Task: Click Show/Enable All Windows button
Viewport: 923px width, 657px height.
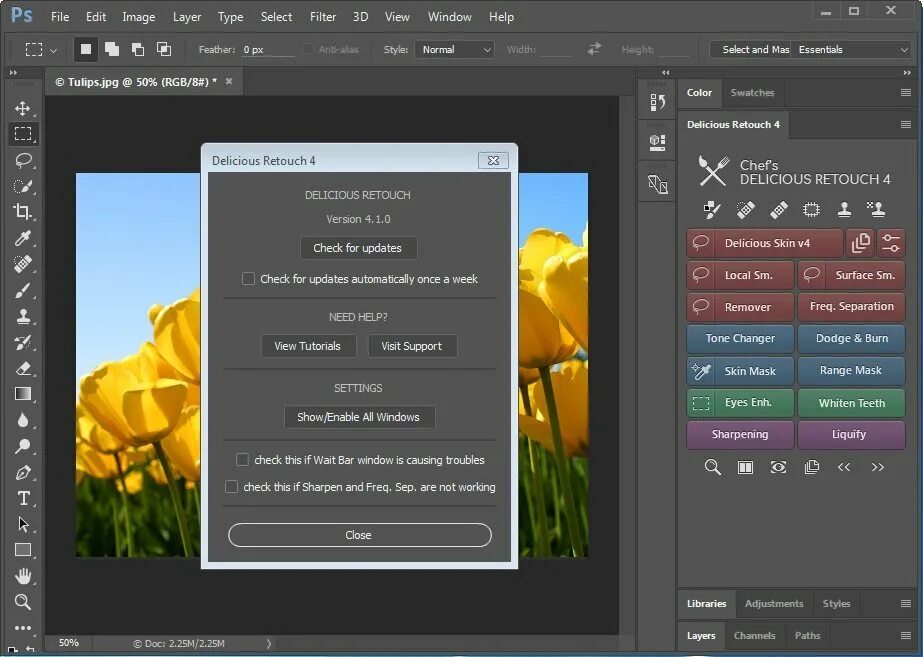Action: [358, 417]
